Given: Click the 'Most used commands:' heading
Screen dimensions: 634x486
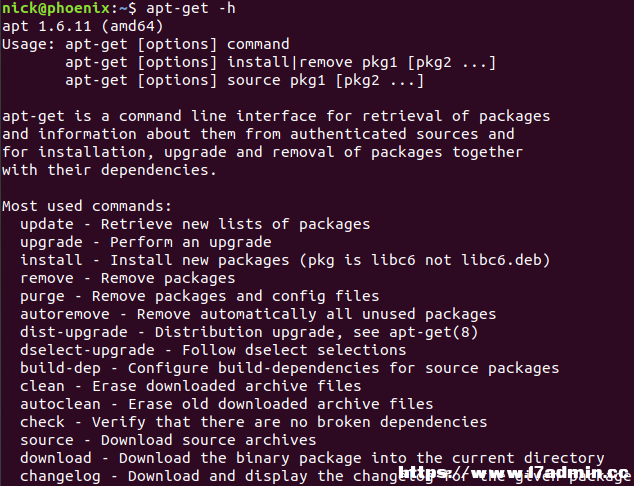Looking at the screenshot, I should pos(87,206).
